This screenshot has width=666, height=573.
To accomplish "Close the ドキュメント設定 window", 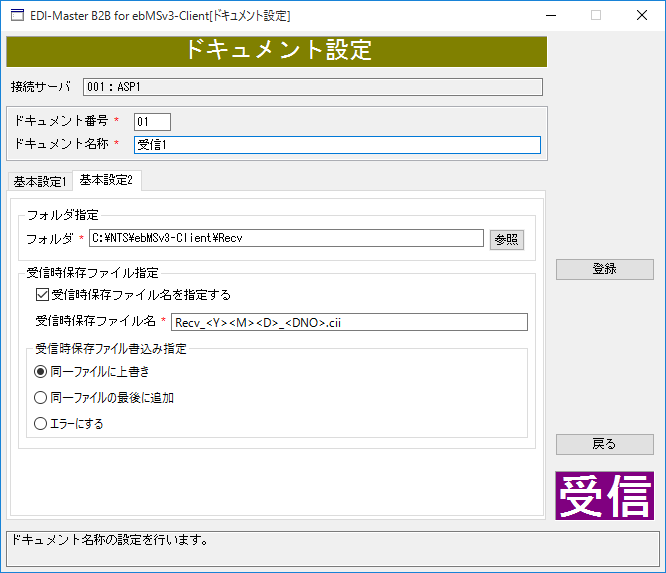I will pos(641,15).
